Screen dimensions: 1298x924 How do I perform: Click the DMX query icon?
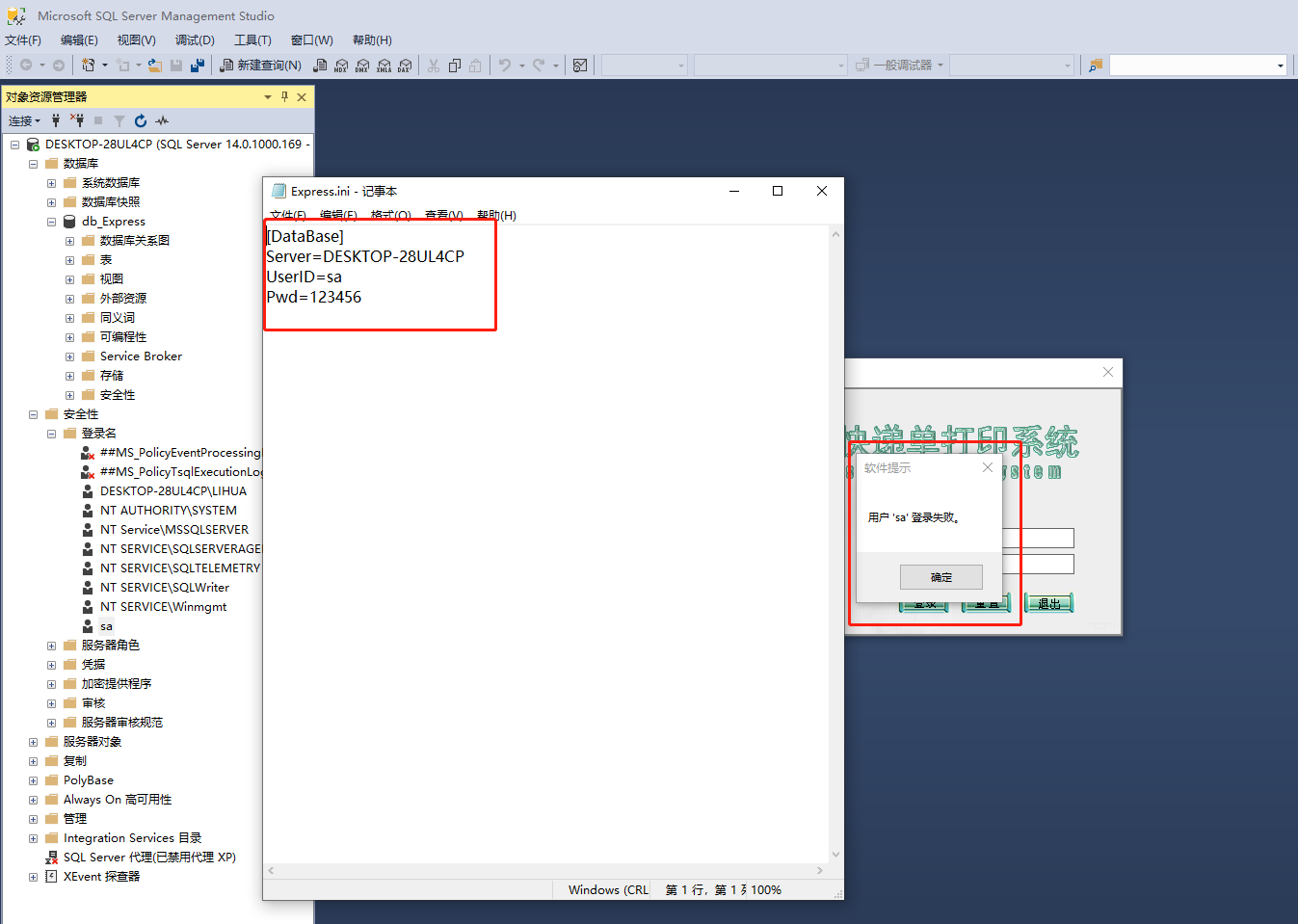click(x=362, y=66)
